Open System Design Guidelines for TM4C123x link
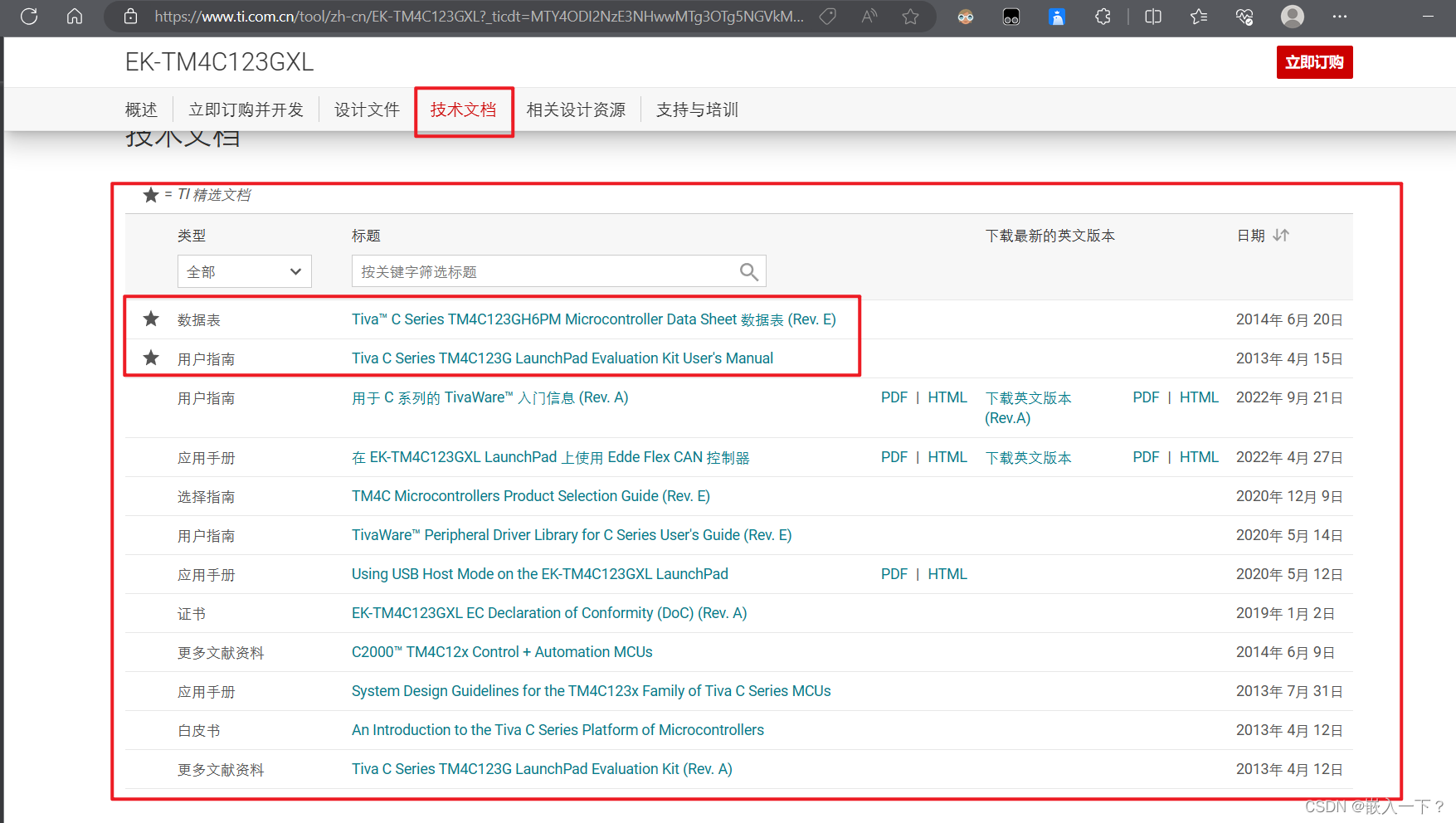Viewport: 1456px width, 823px height. pyautogui.click(x=592, y=691)
